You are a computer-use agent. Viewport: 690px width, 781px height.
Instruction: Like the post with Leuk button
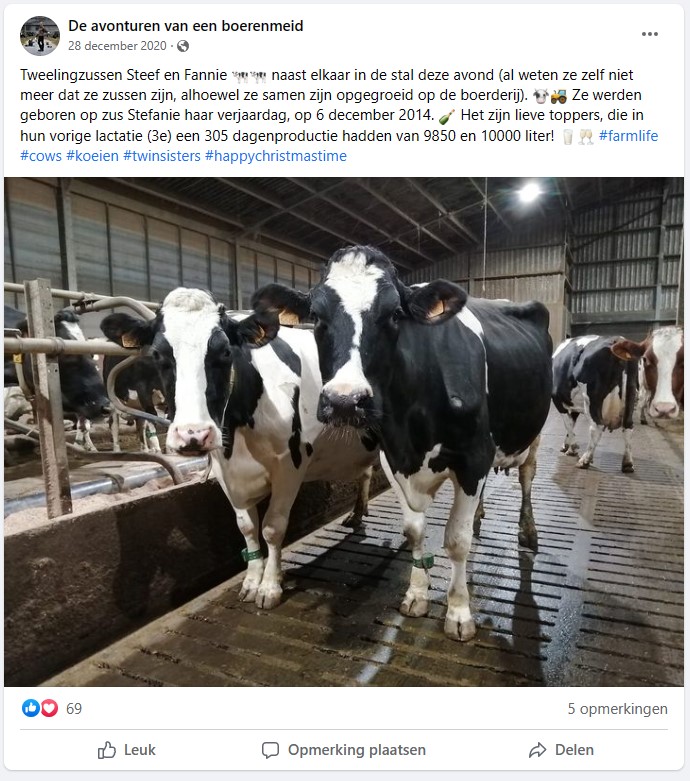point(127,750)
